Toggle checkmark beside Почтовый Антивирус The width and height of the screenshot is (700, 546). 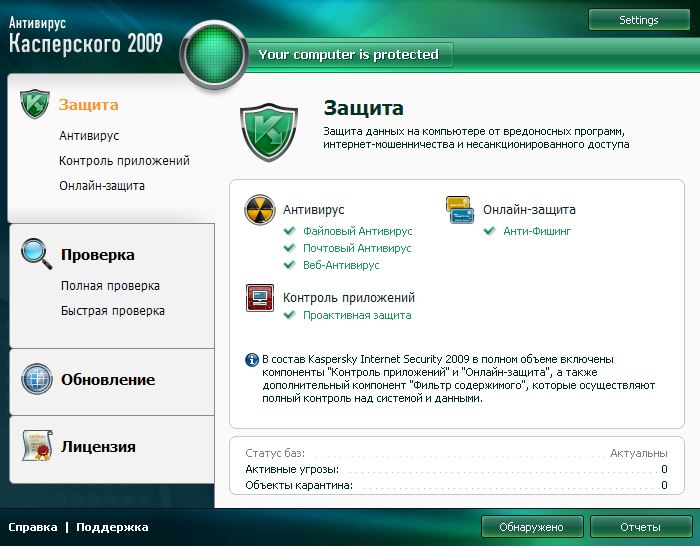click(x=290, y=248)
